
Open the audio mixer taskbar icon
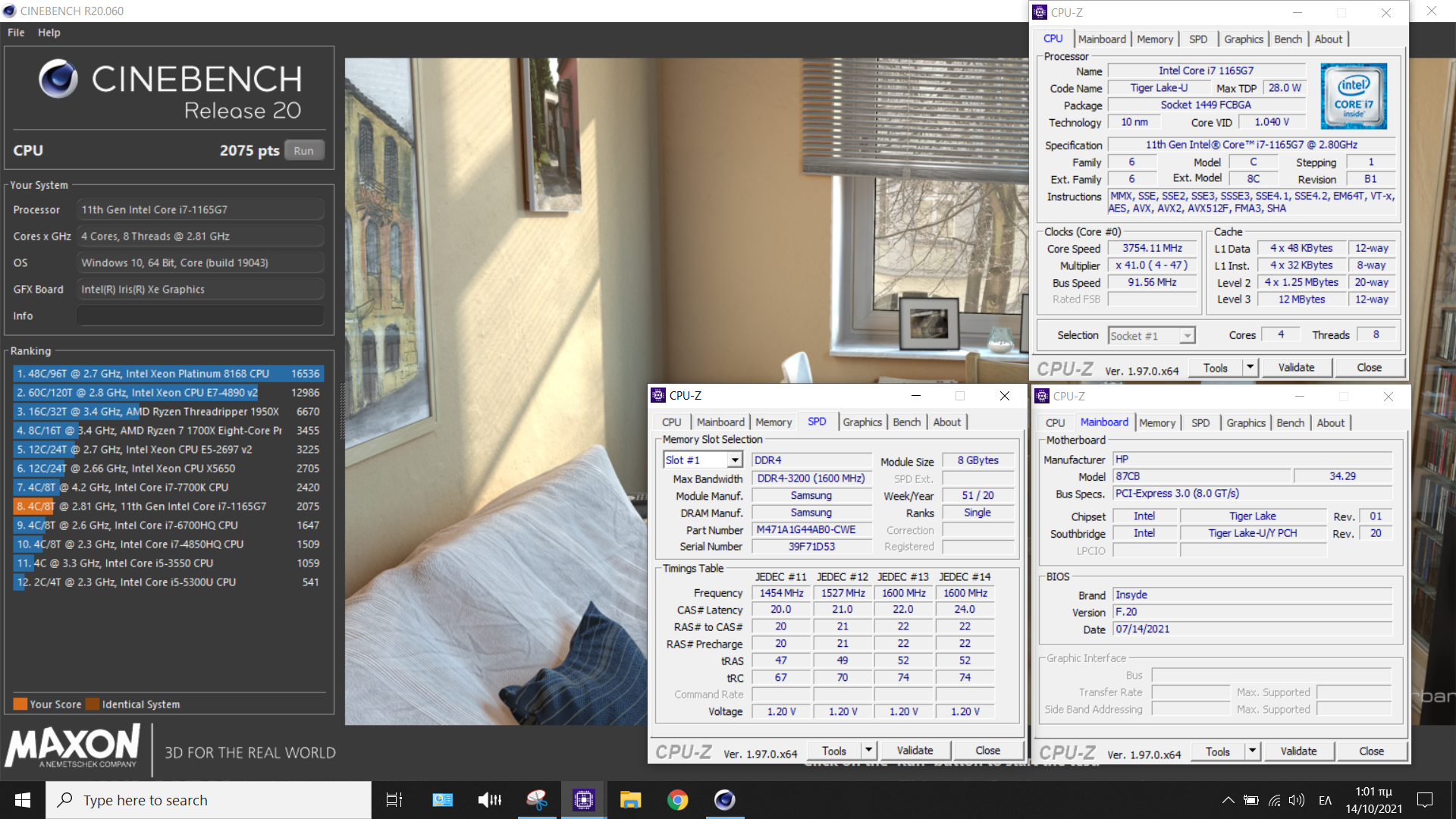(x=490, y=800)
